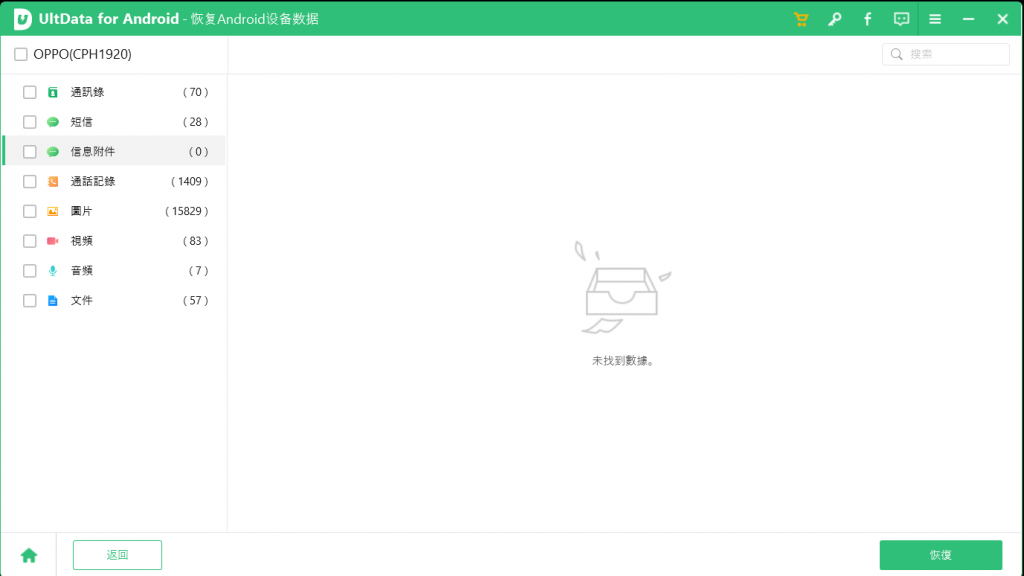Click the UltData logo icon
This screenshot has height=576, width=1024.
(x=23, y=19)
